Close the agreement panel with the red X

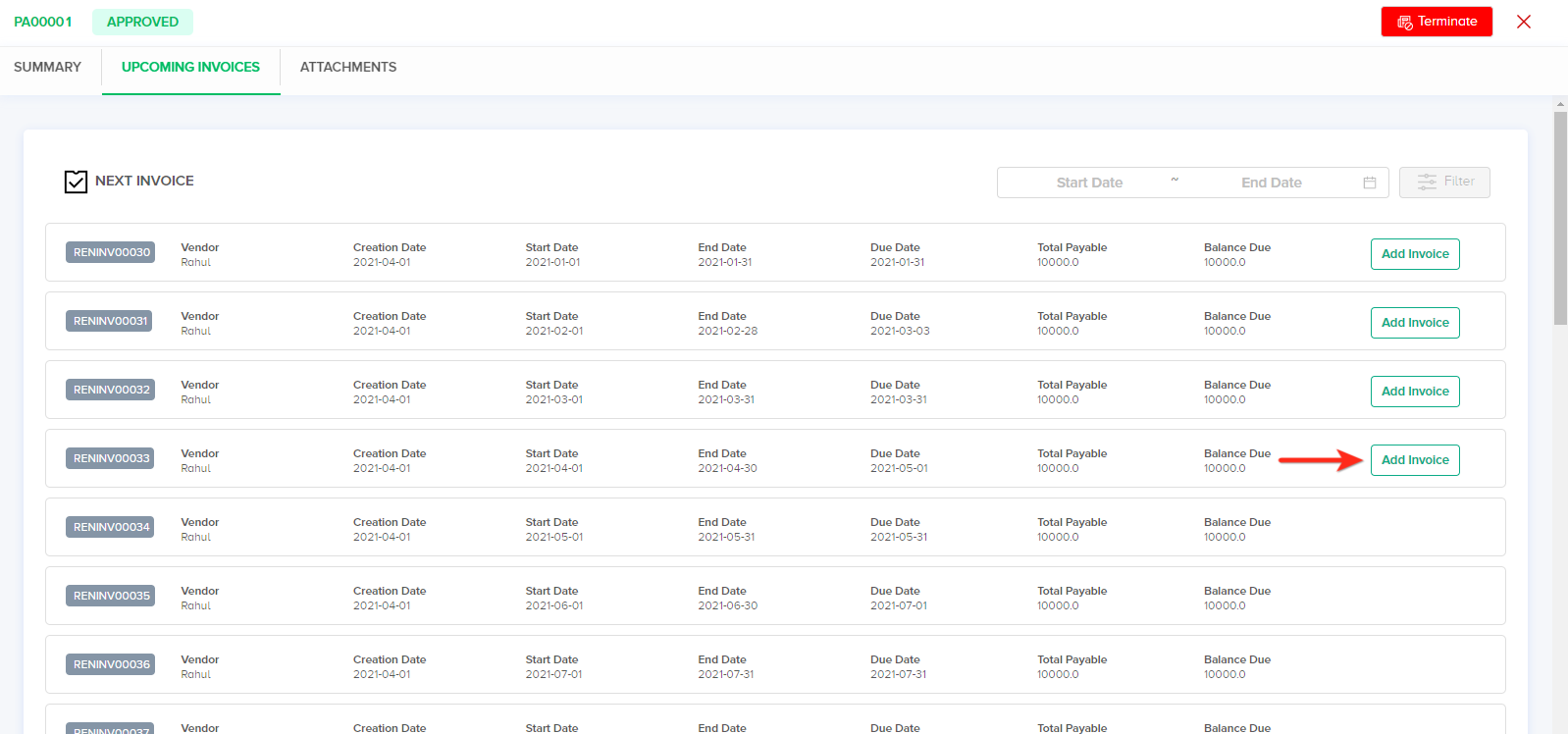coord(1524,22)
